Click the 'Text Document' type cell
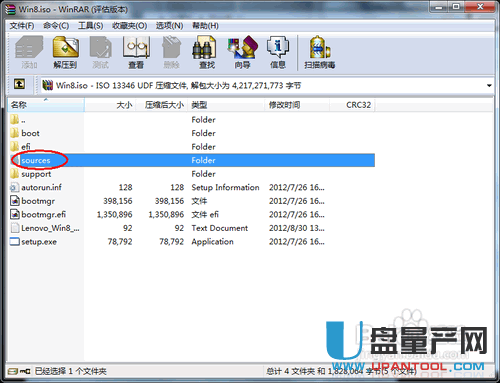Viewport: 500px width, 383px height. [x=220, y=228]
